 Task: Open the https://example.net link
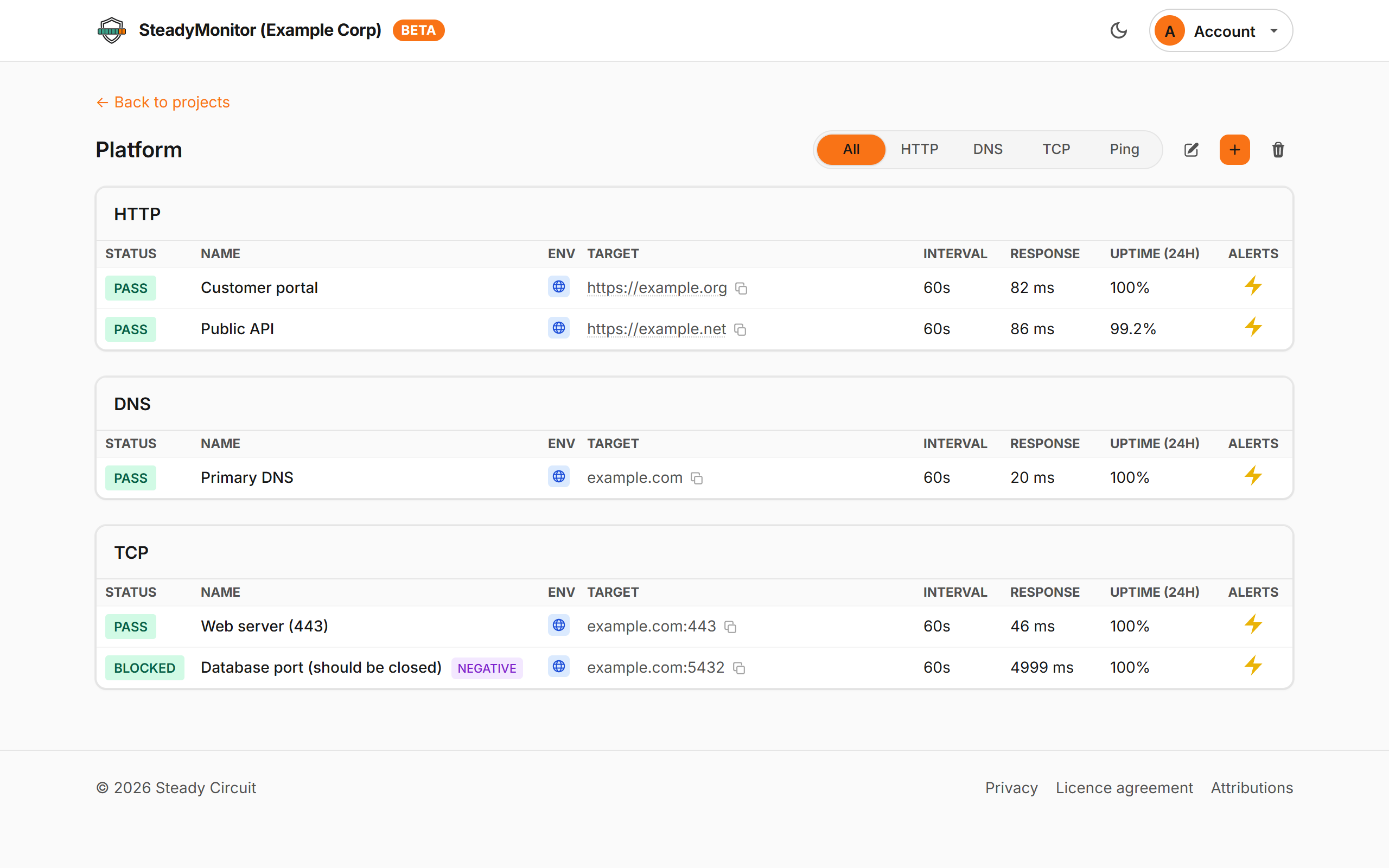click(x=656, y=329)
